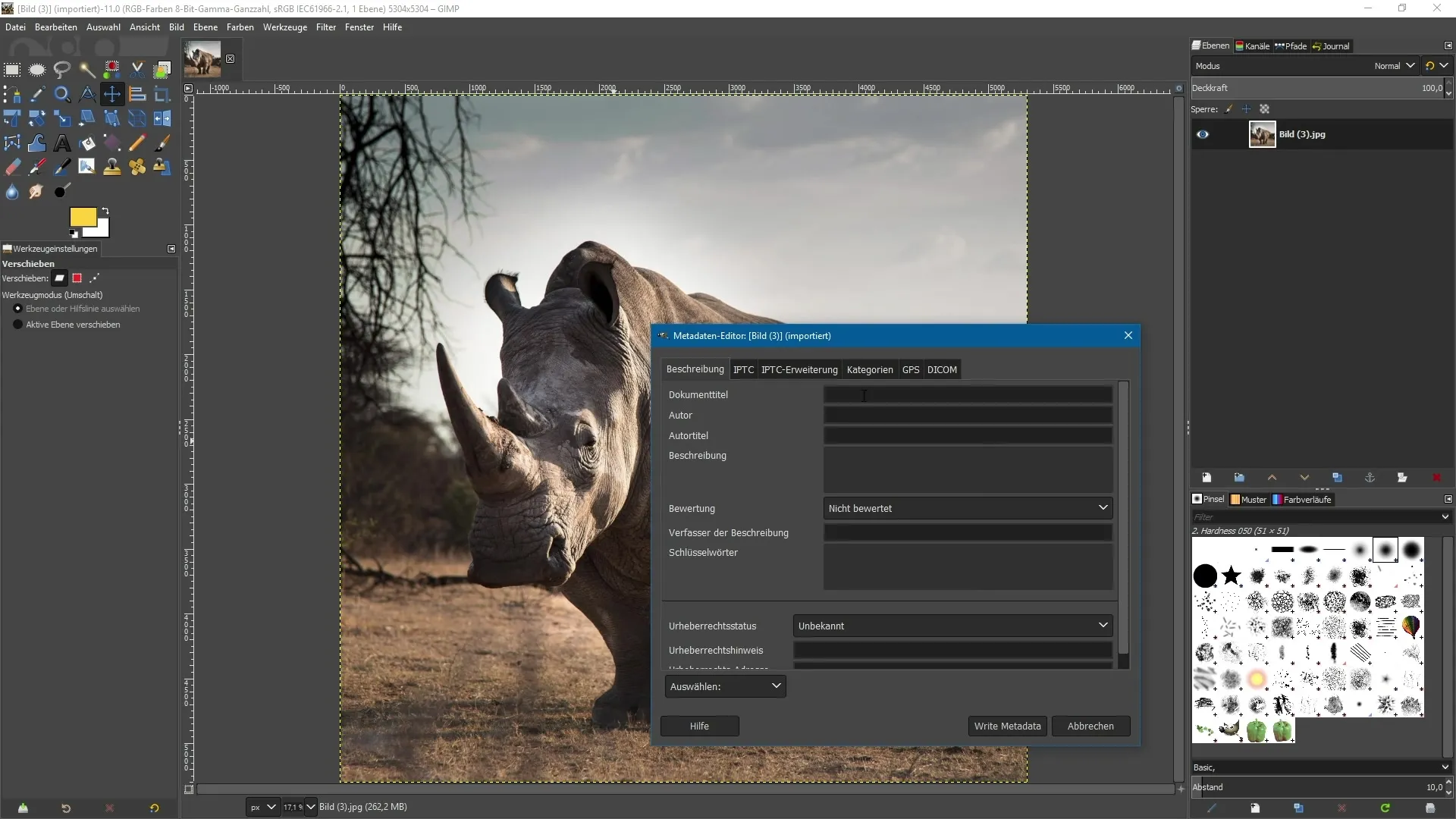Switch to the Kanäle tab
Screen dimensions: 1456x819
(x=1252, y=46)
